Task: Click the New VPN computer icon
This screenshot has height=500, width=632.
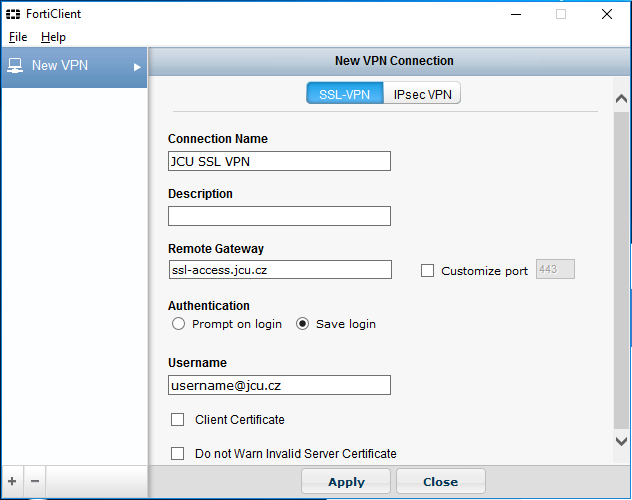Action: tap(15, 66)
